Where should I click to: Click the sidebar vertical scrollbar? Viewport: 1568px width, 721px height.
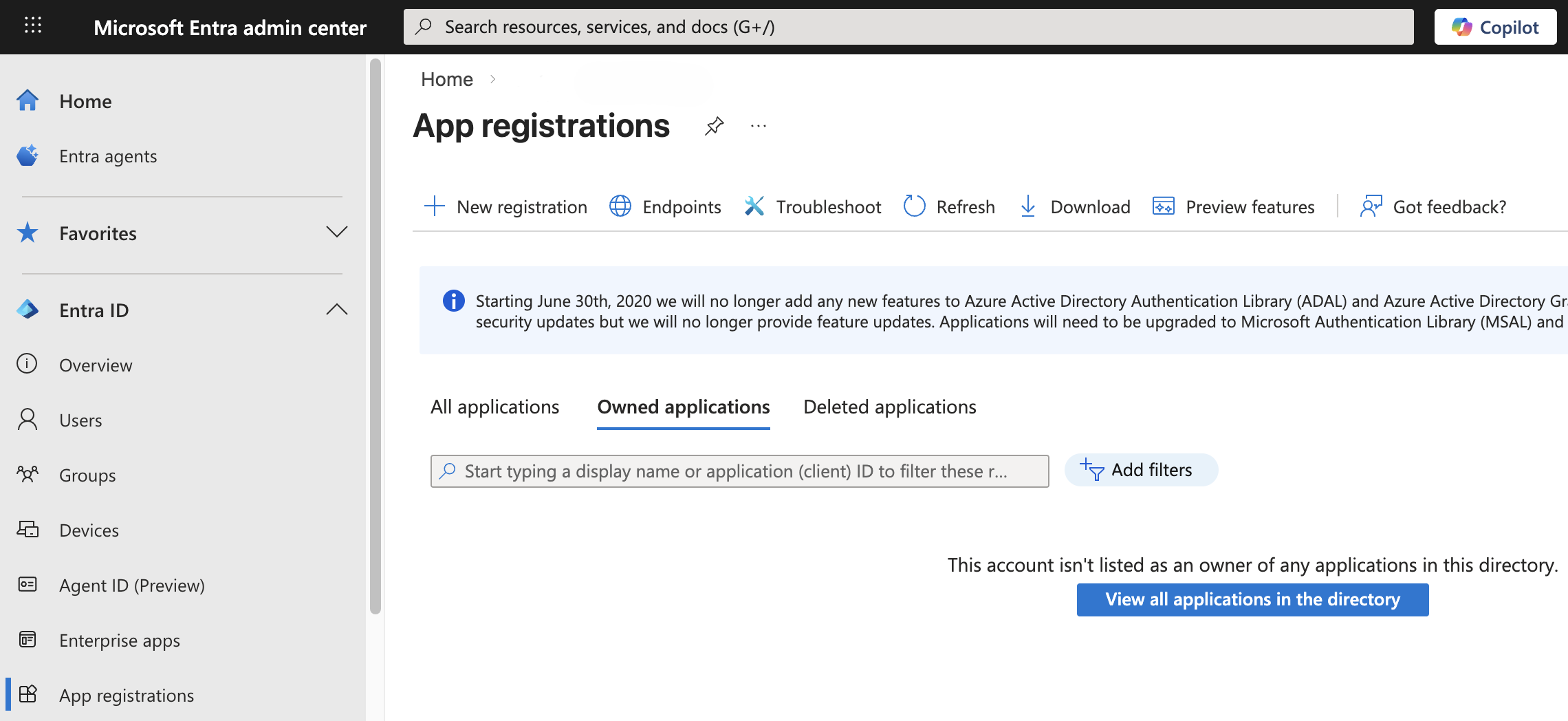pos(375,336)
